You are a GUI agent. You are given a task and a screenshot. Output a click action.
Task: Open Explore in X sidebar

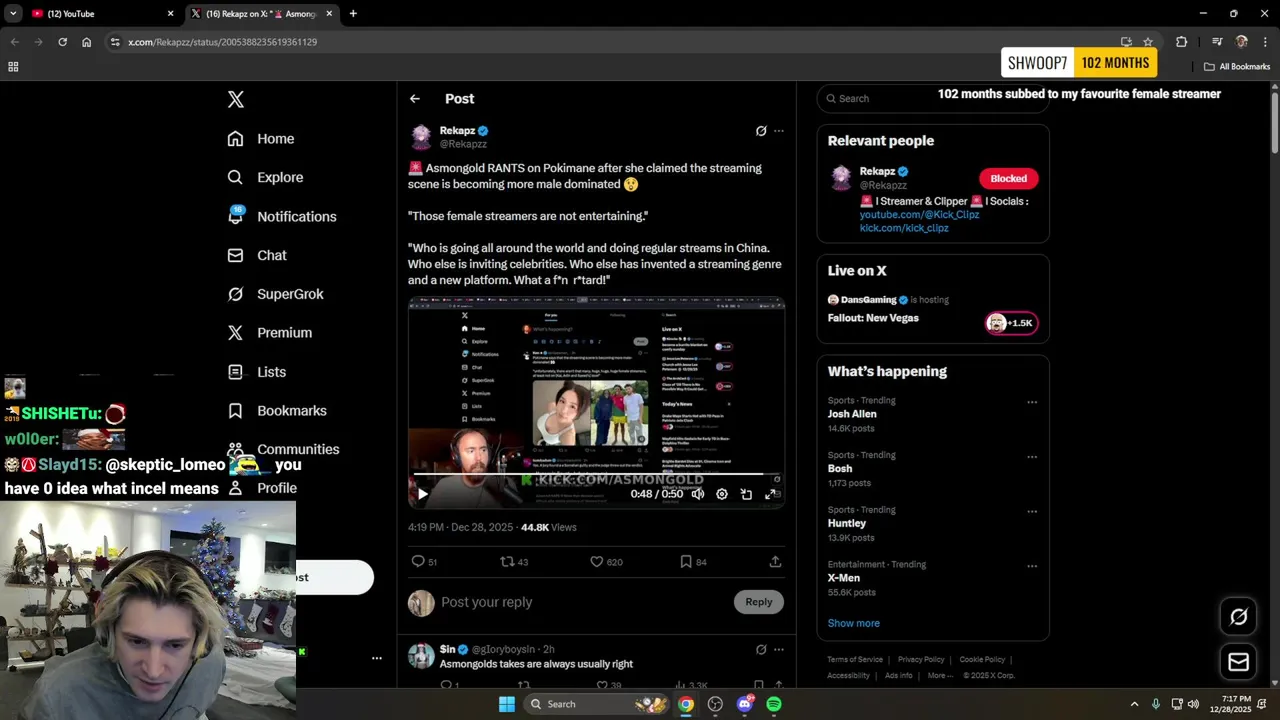tap(265, 177)
